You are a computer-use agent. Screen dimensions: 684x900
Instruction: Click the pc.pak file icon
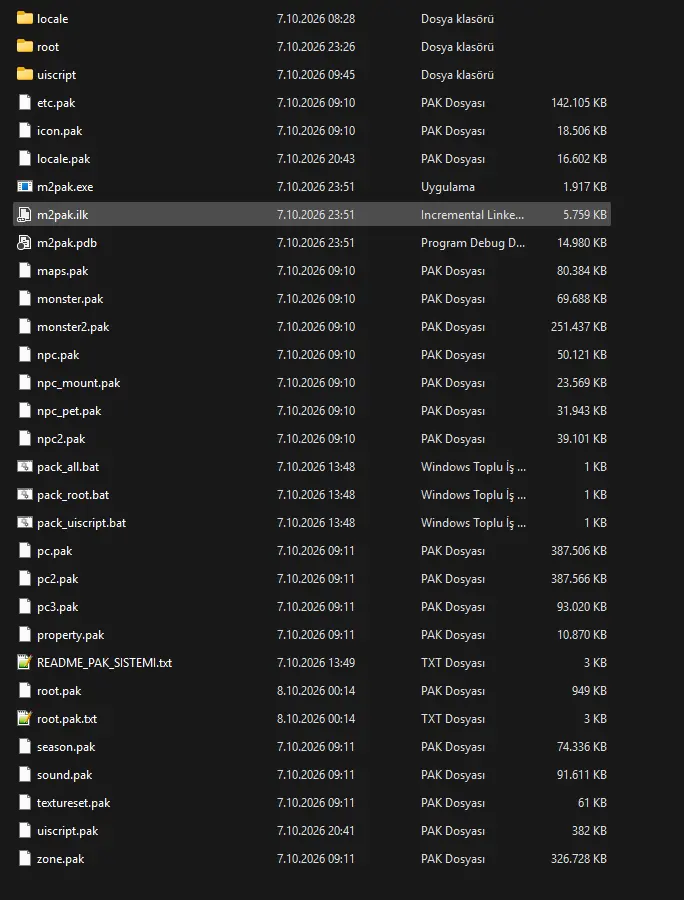tap(25, 550)
